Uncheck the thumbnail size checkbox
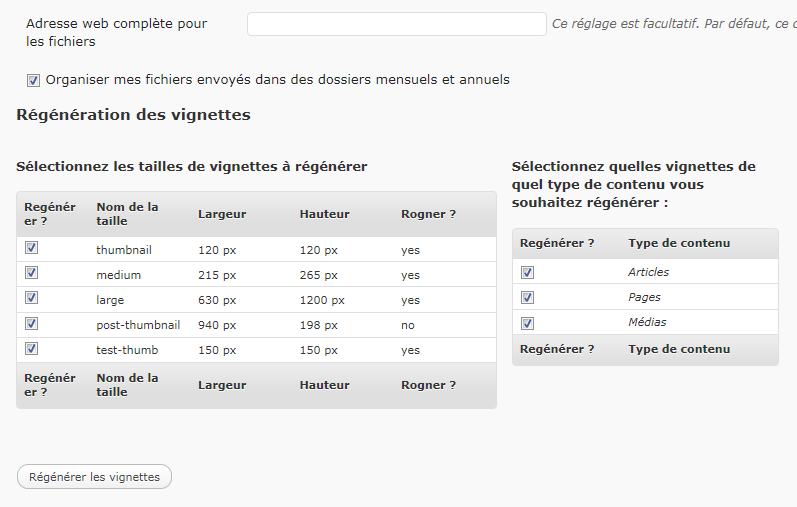 32,248
